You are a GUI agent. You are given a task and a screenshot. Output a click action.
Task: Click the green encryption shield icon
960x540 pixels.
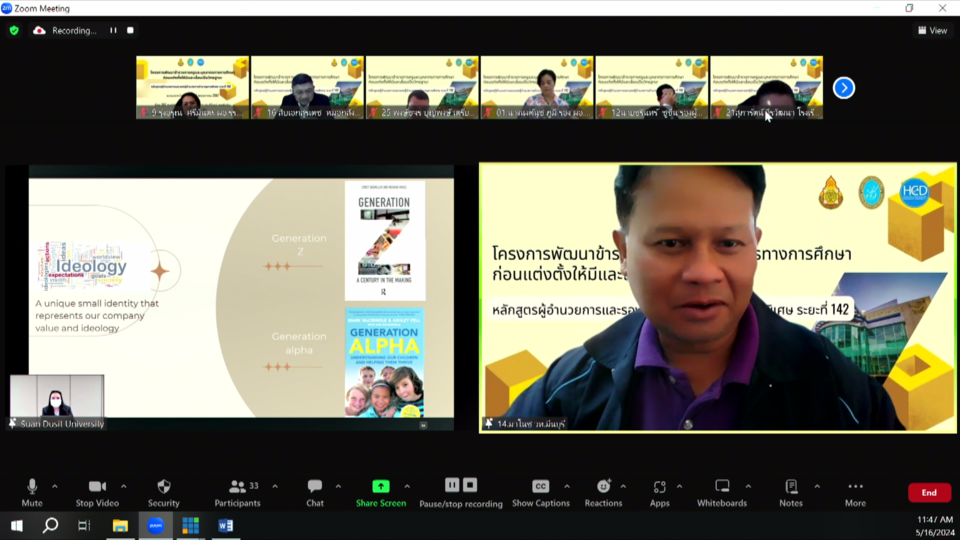coord(14,30)
